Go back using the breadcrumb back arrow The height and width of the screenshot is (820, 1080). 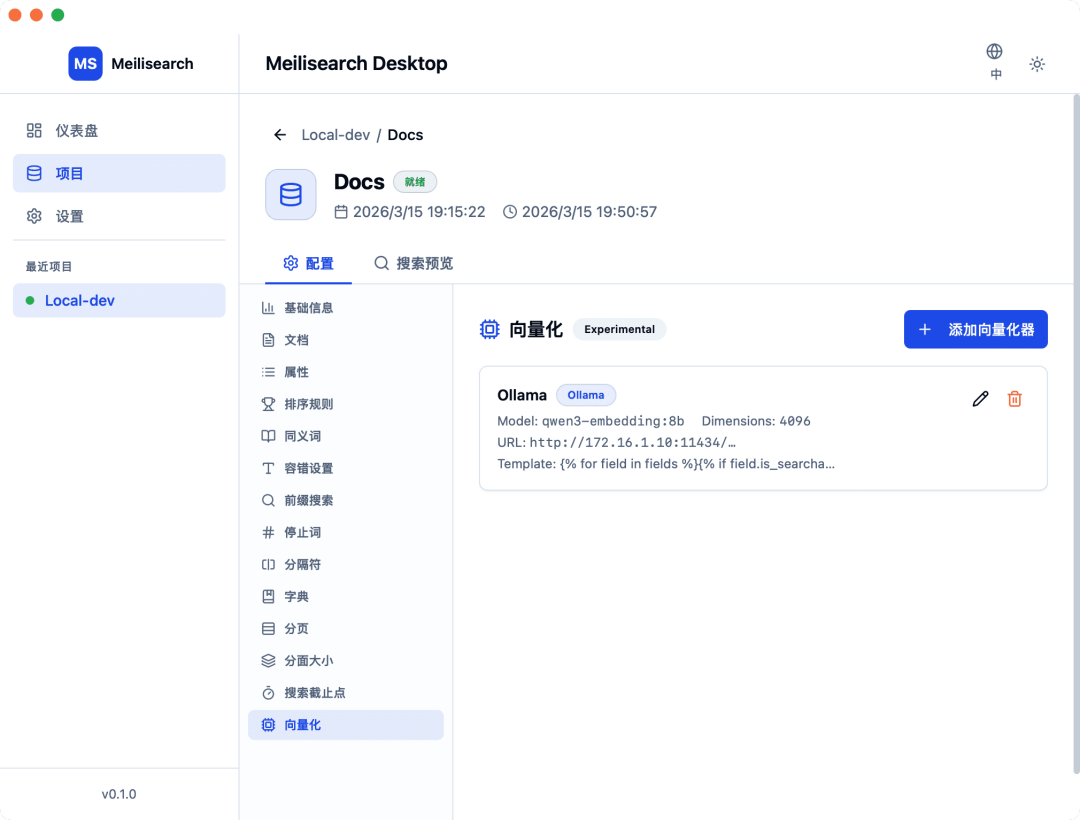pos(279,134)
